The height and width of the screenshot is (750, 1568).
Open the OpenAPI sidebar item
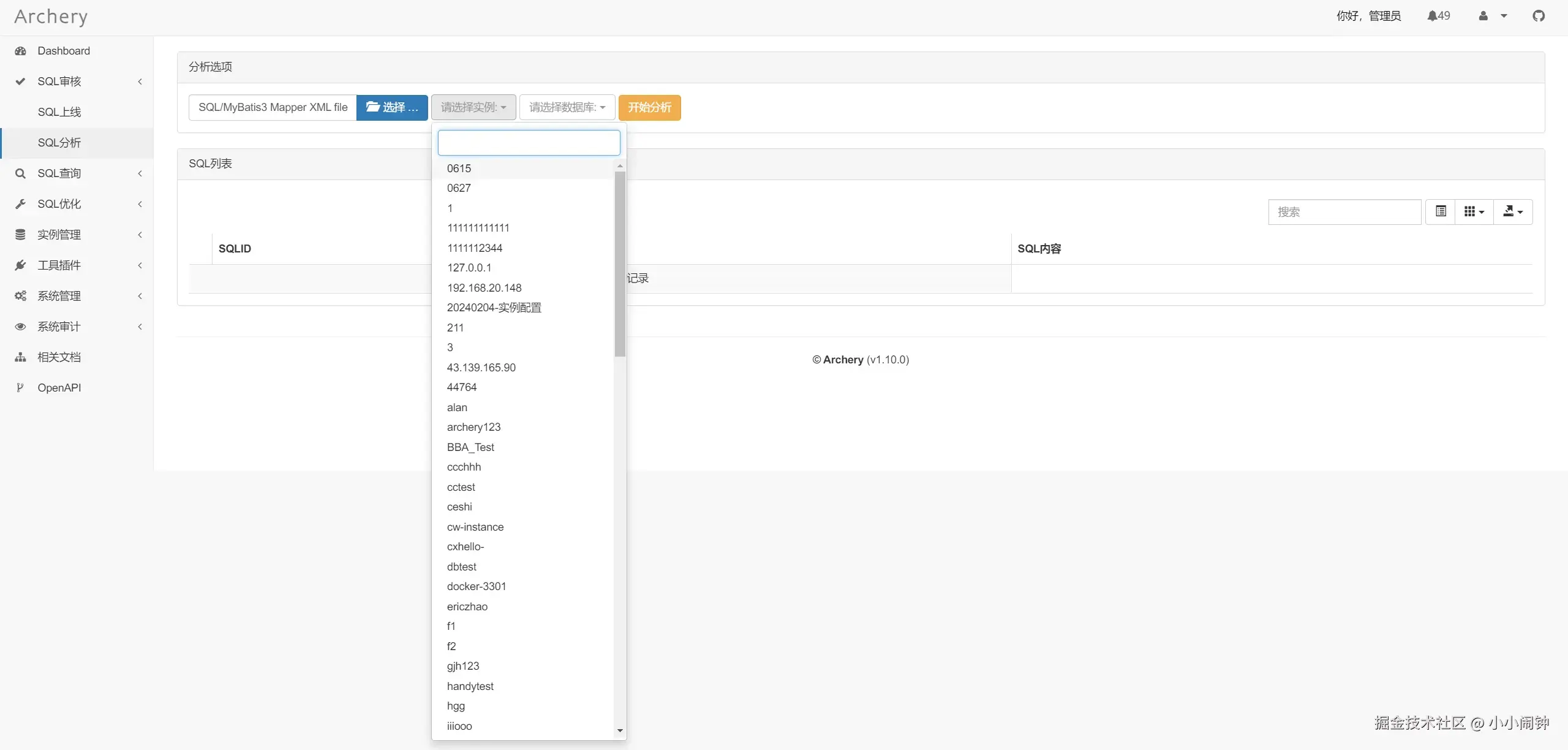tap(59, 388)
